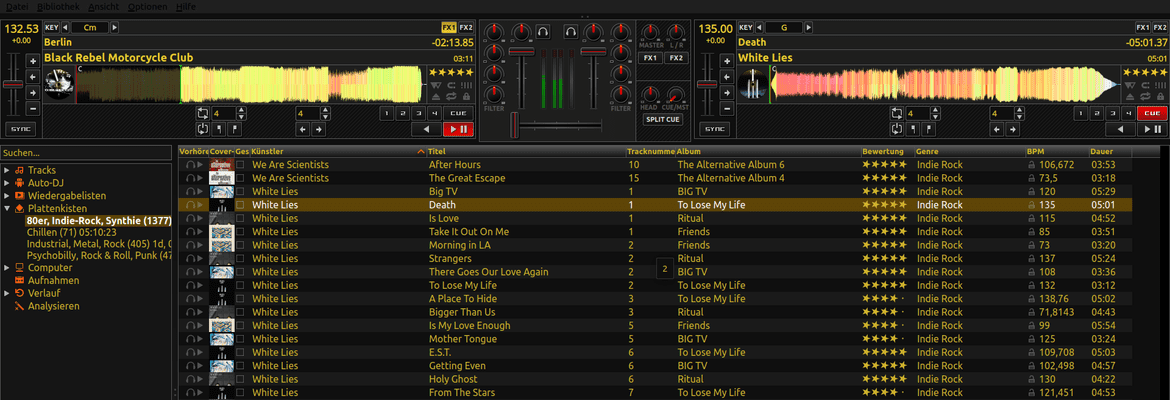Set loop-in marker on left deck
This screenshot has width=1170, height=400.
(x=219, y=129)
